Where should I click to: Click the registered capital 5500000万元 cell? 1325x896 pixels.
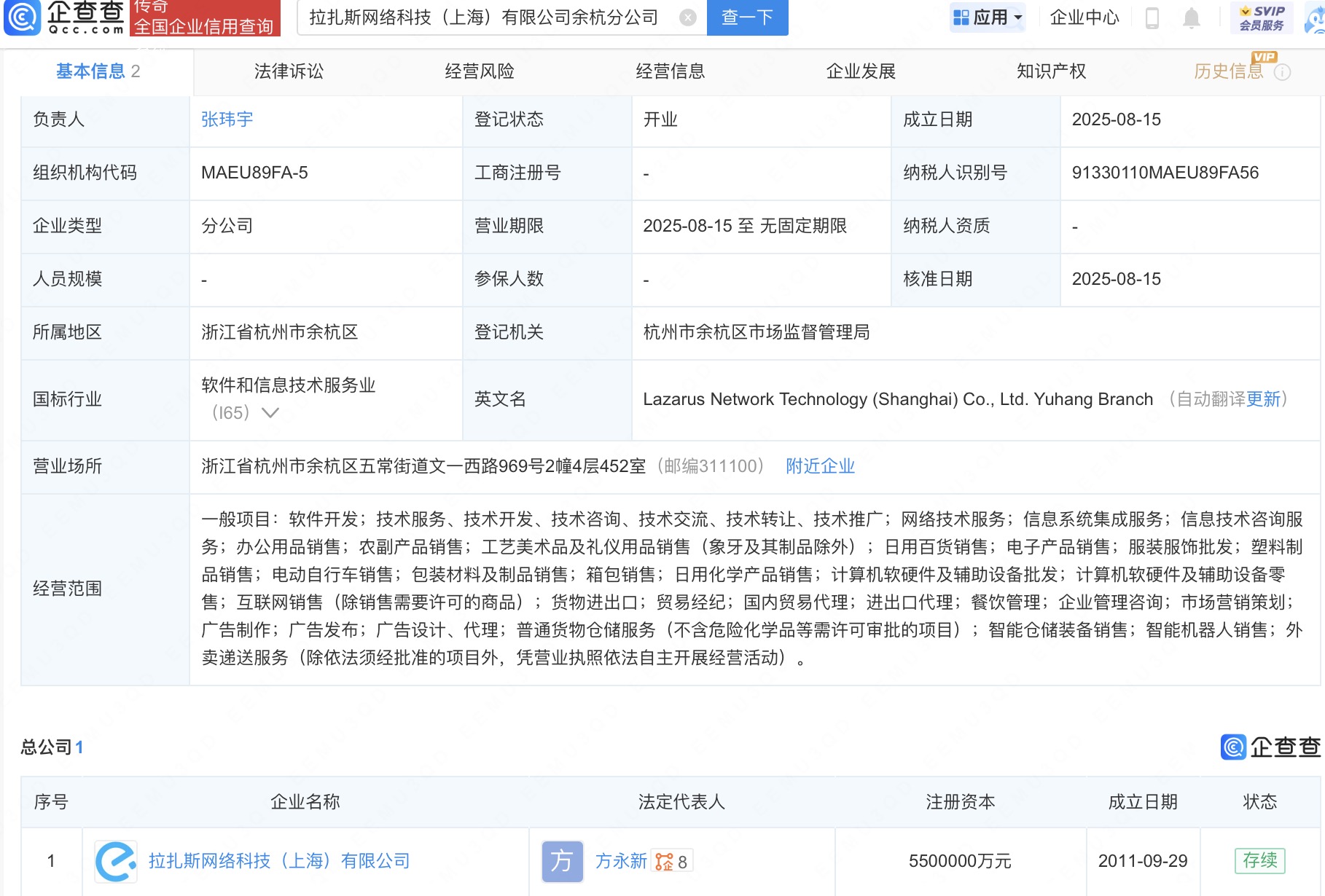(960, 861)
